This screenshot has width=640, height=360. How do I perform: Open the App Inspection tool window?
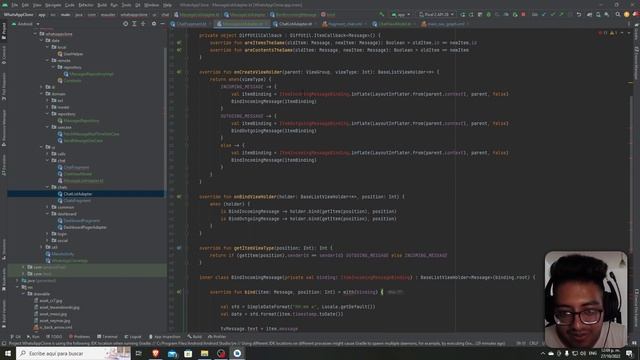tap(164, 337)
